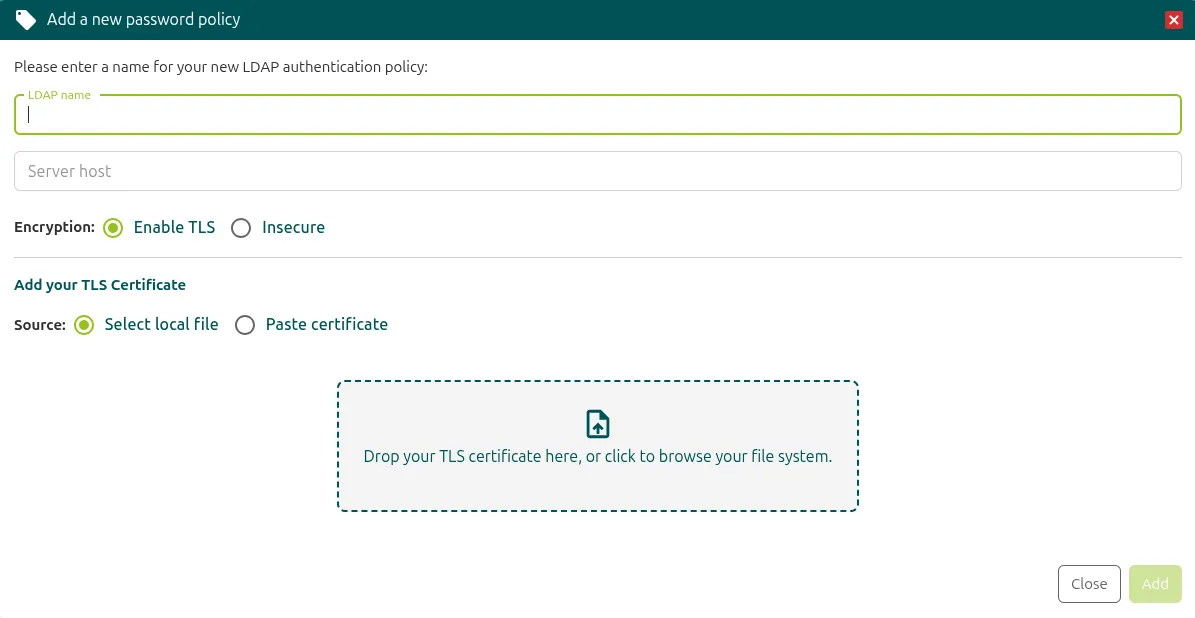This screenshot has height=618, width=1195.
Task: Choose the Insecure encryption option
Action: tap(241, 228)
